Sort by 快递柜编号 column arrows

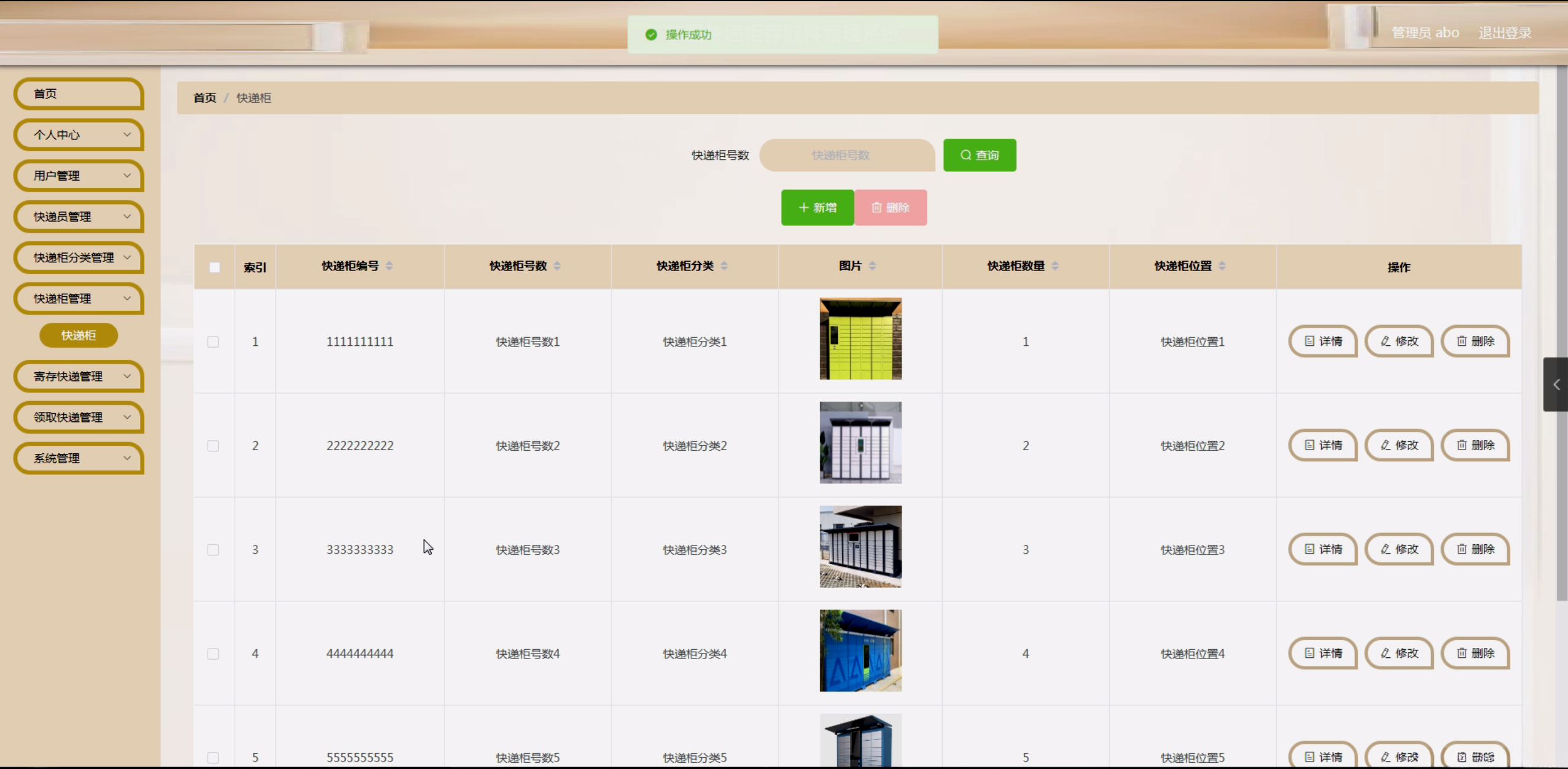[389, 266]
